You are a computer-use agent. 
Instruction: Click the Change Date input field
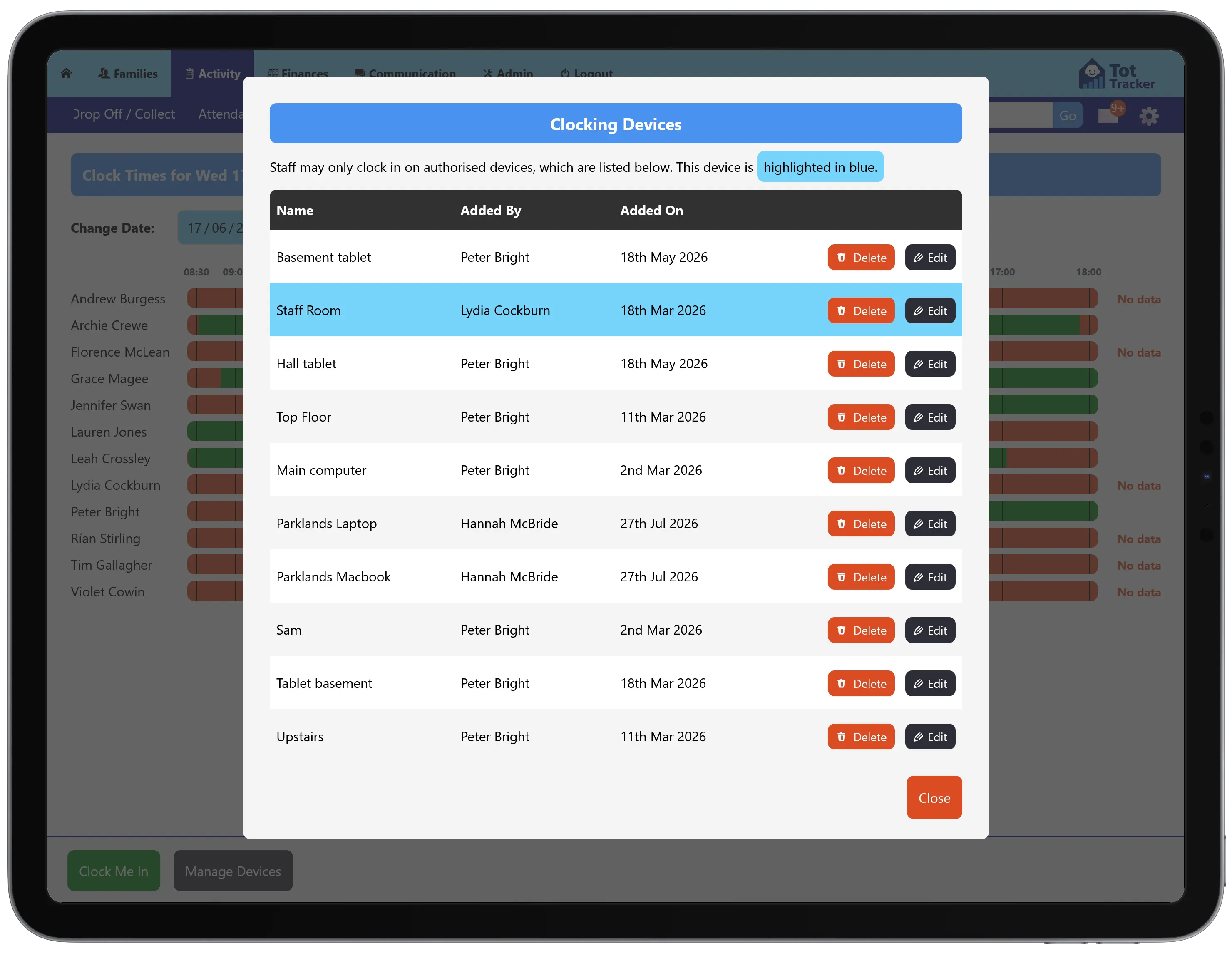[211, 228]
